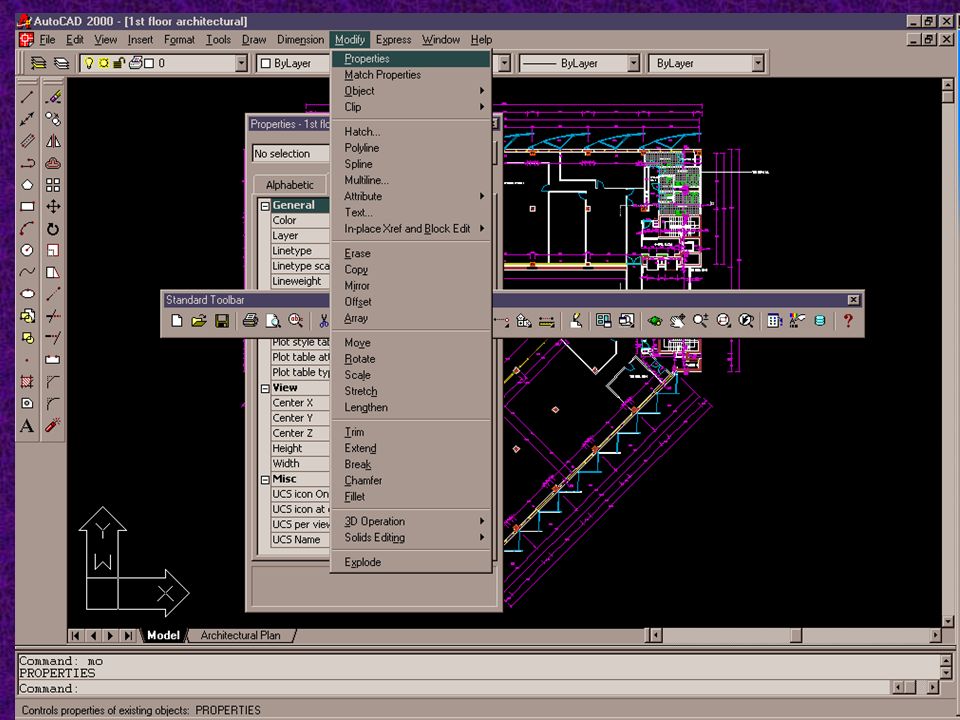
Task: Click the Explode dynamite icon
Action: pos(53,424)
